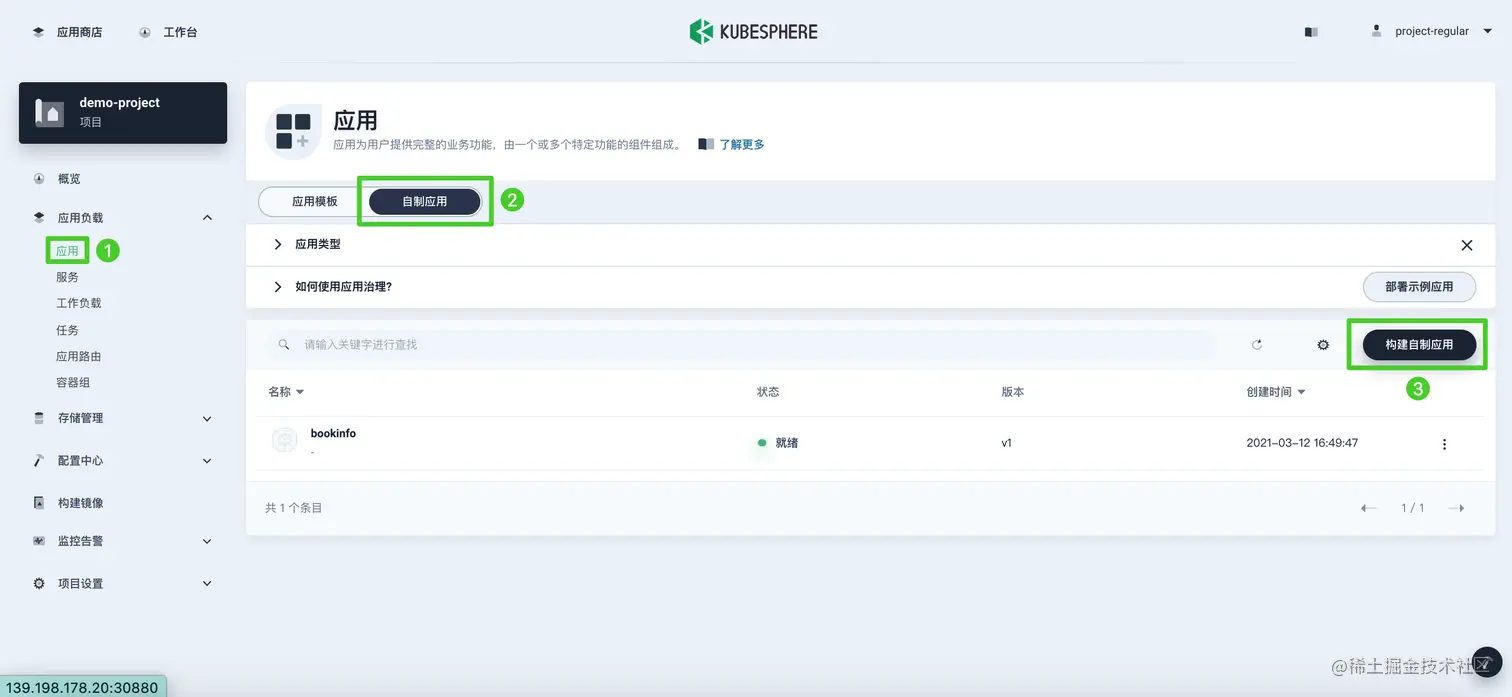Image resolution: width=1512 pixels, height=697 pixels.
Task: Click the book icon beside 了解更多
Action: click(x=706, y=144)
